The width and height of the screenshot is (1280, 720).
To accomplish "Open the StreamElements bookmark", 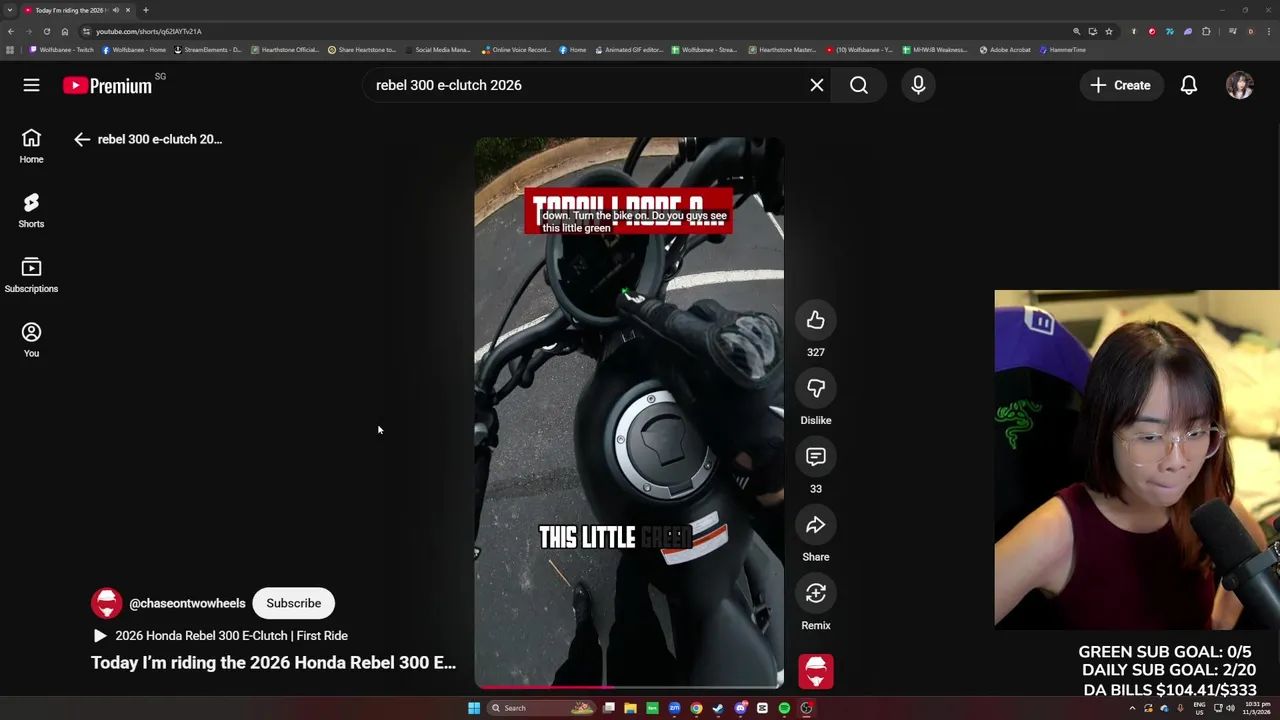I will (208, 50).
